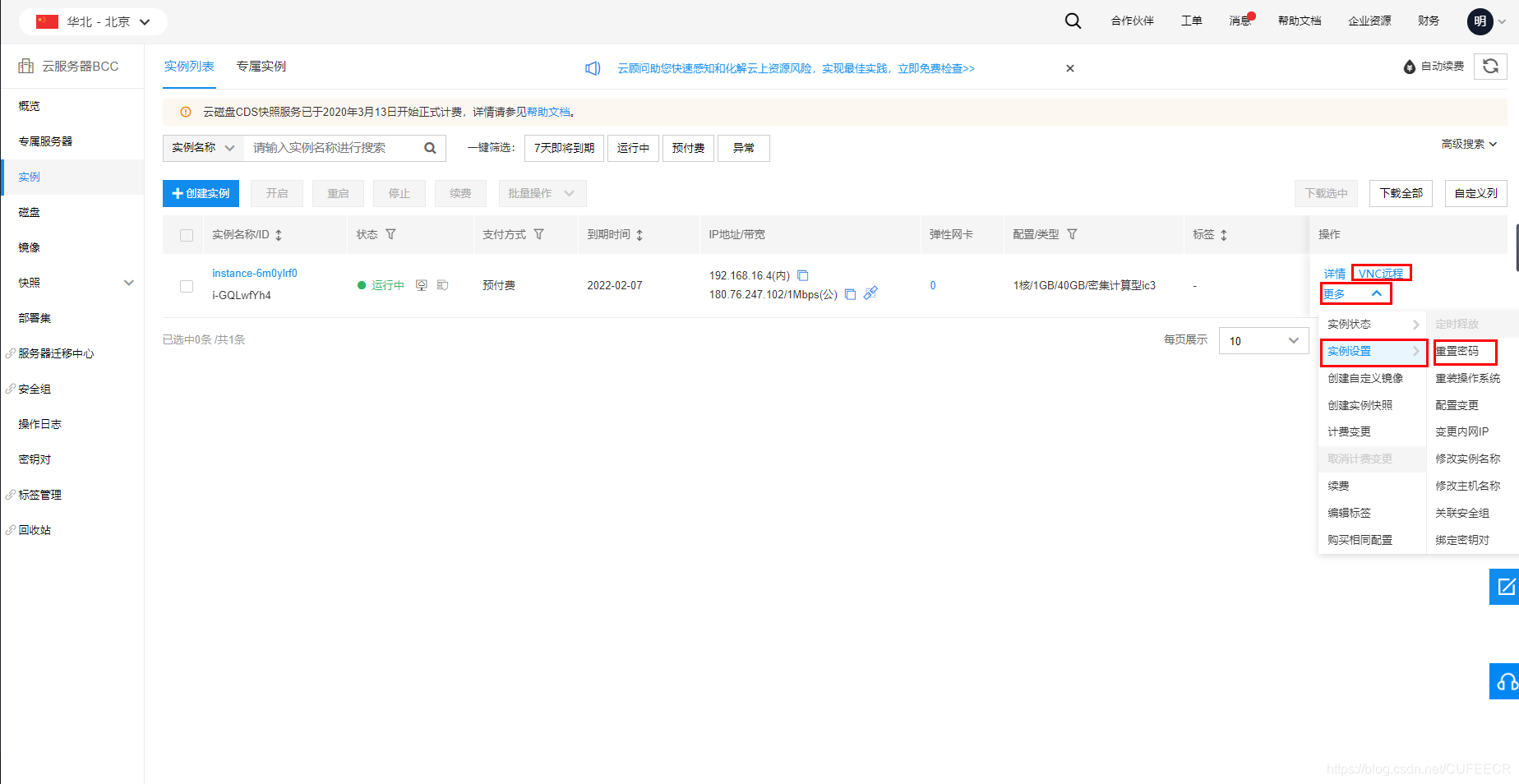
Task: Collapse the 更多 actions menu
Action: coord(1355,293)
